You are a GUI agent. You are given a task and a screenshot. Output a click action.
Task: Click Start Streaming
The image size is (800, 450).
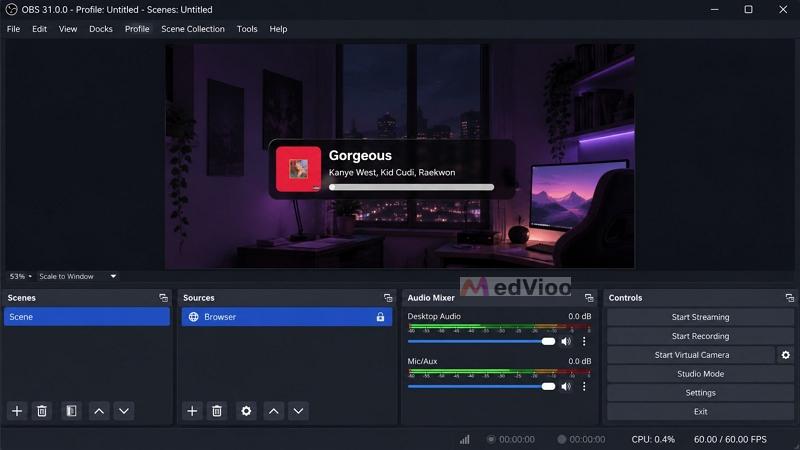(700, 317)
